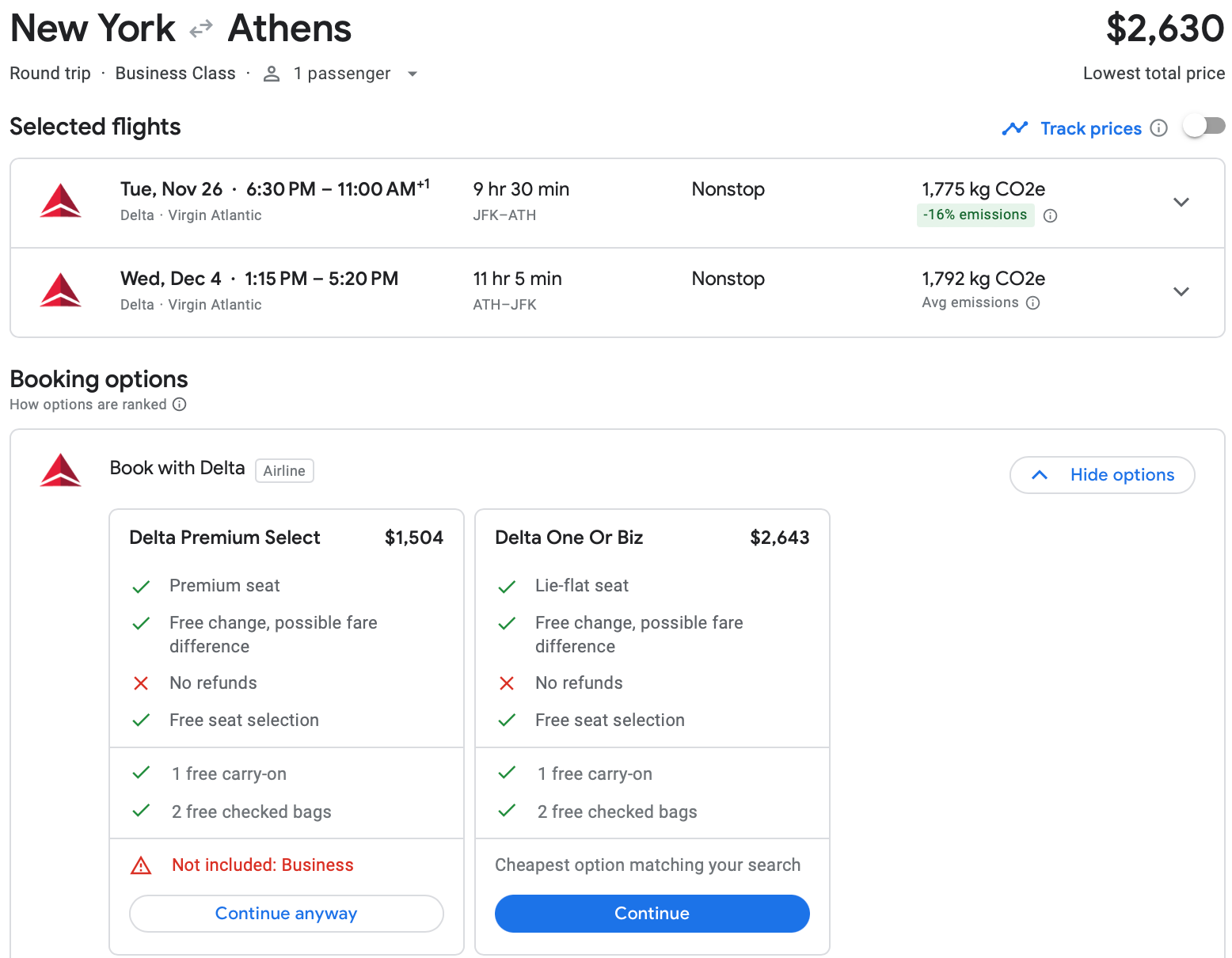Click Cheapest option matching your search text
This screenshot has width=1232, height=958.
click(x=648, y=865)
